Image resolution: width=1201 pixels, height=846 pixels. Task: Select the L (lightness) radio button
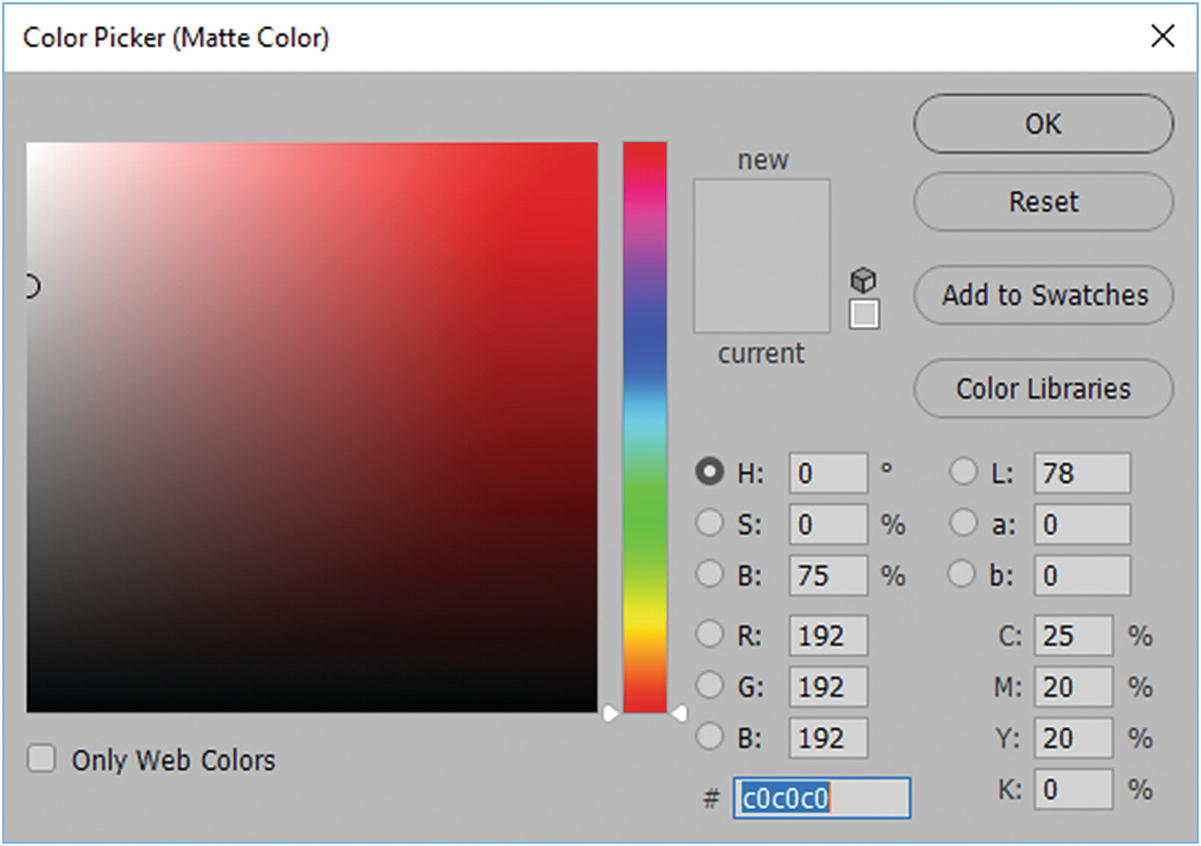click(962, 472)
